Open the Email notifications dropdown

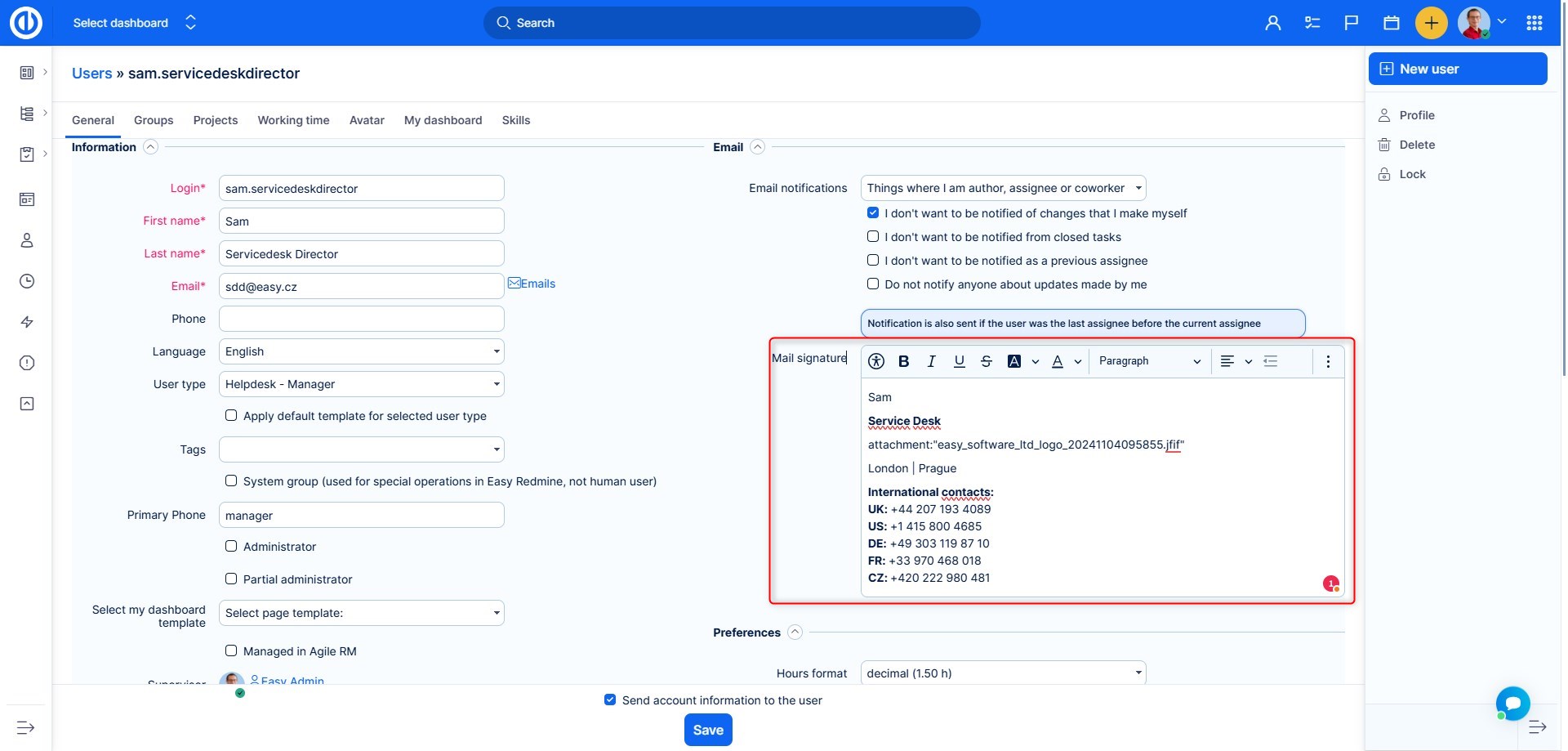pyautogui.click(x=1003, y=188)
